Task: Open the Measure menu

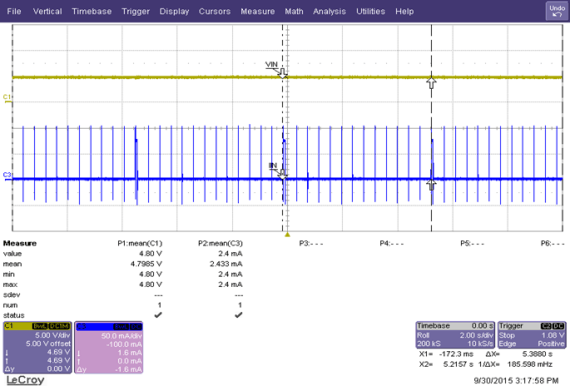Action: [x=257, y=11]
